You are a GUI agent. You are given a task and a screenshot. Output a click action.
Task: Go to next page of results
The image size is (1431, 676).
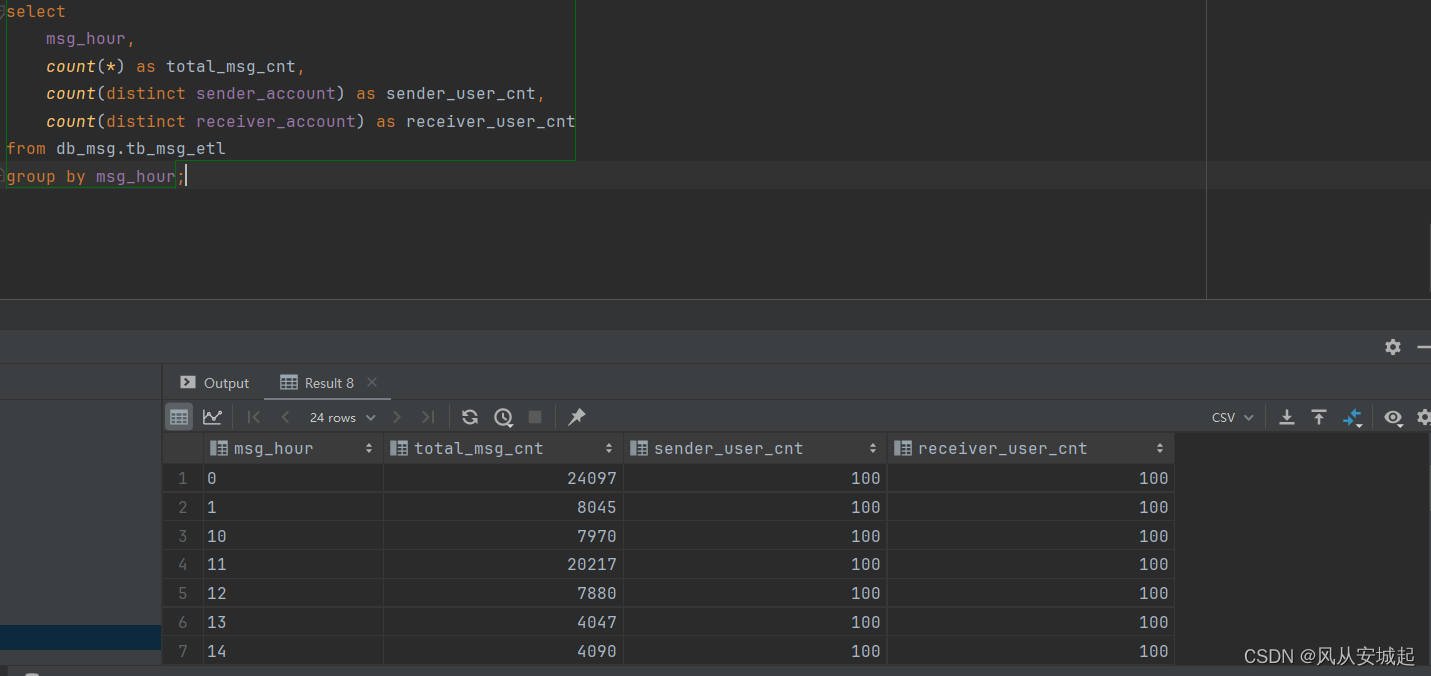point(397,417)
